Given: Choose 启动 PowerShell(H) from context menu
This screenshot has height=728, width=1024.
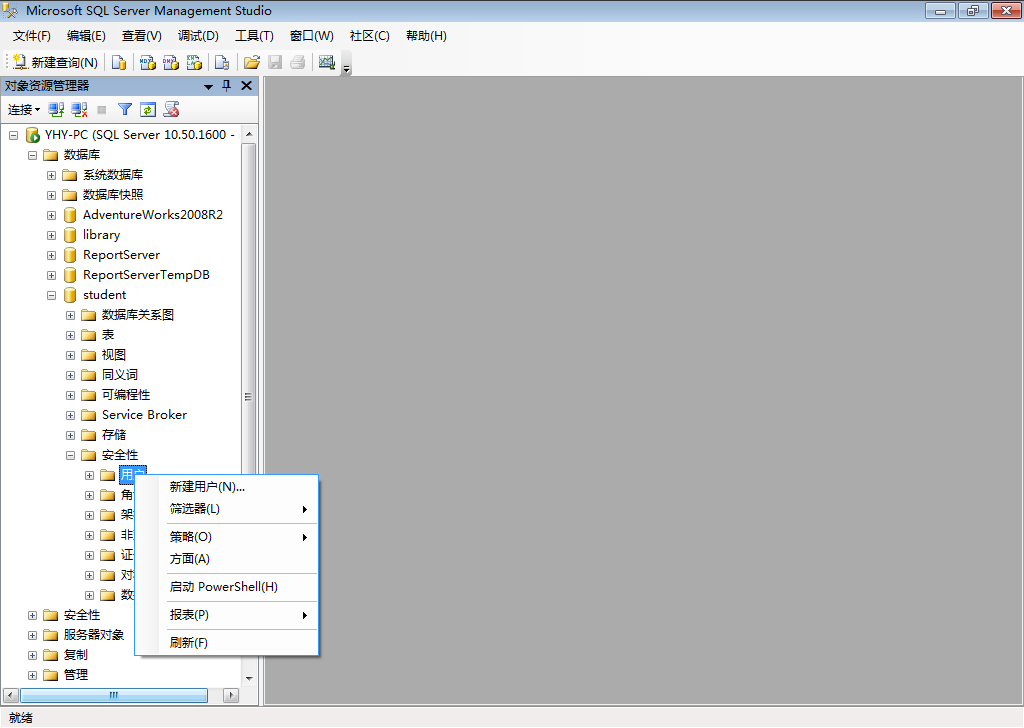Looking at the screenshot, I should coord(227,587).
